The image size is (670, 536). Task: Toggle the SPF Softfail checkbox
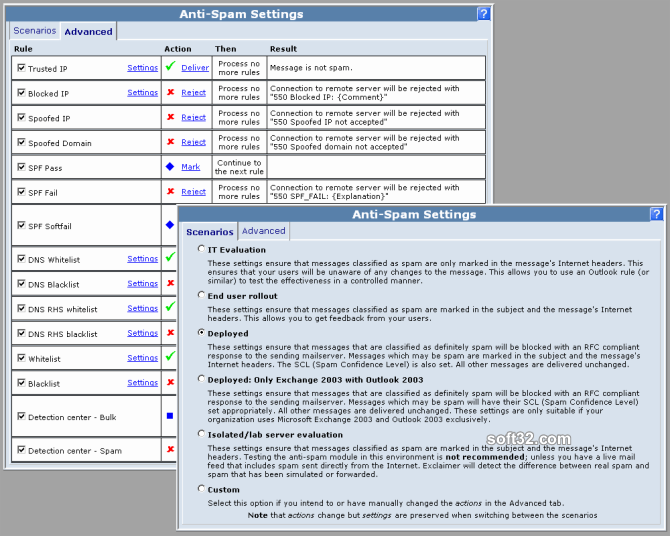point(21,225)
